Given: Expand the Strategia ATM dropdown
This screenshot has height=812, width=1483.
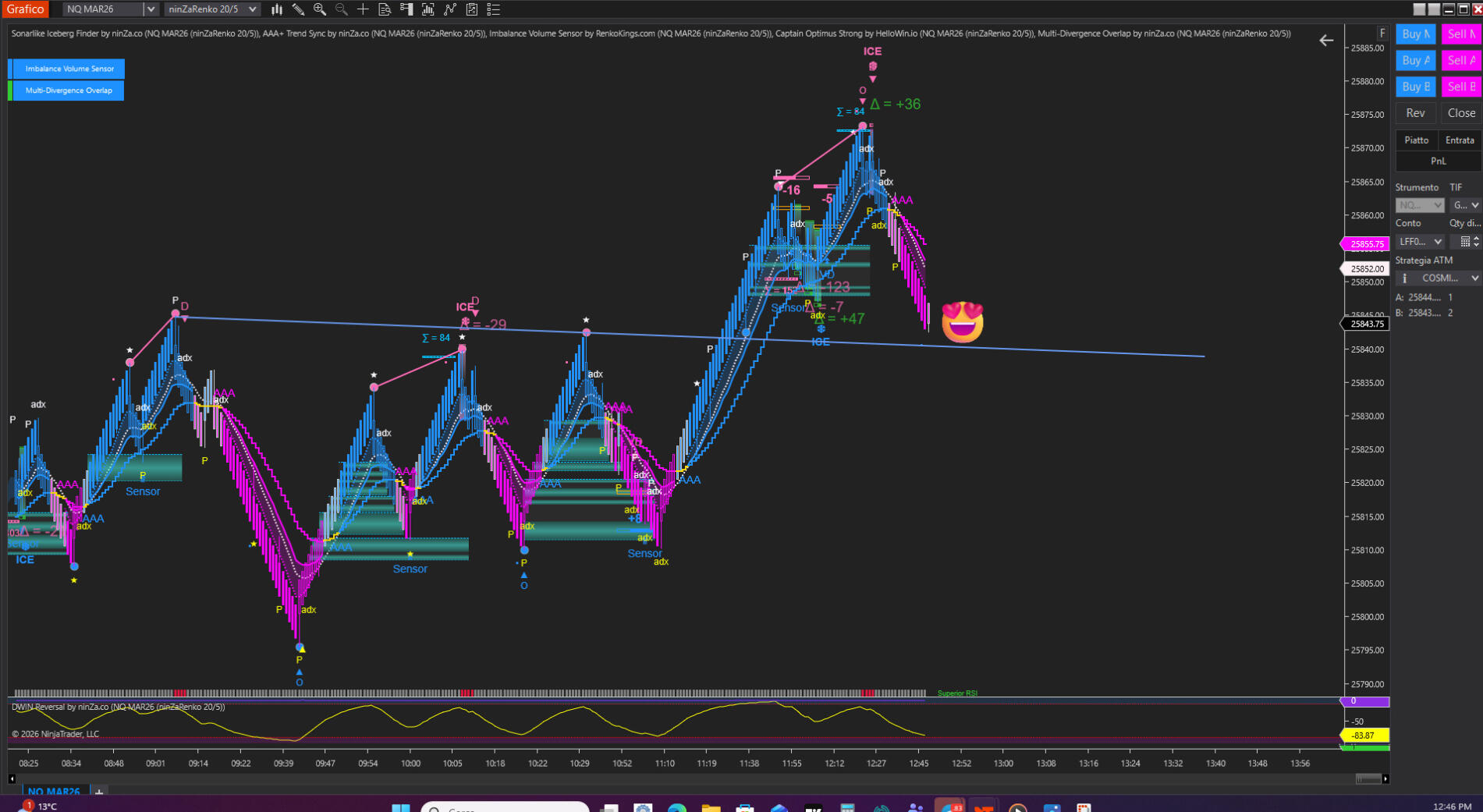Looking at the screenshot, I should tap(1474, 278).
